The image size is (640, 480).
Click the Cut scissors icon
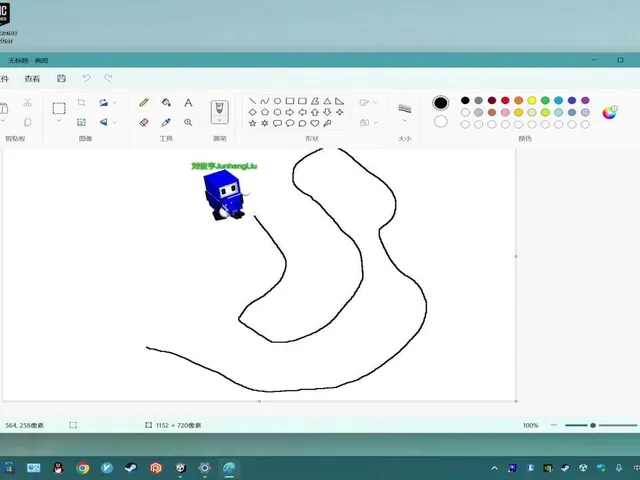point(27,102)
